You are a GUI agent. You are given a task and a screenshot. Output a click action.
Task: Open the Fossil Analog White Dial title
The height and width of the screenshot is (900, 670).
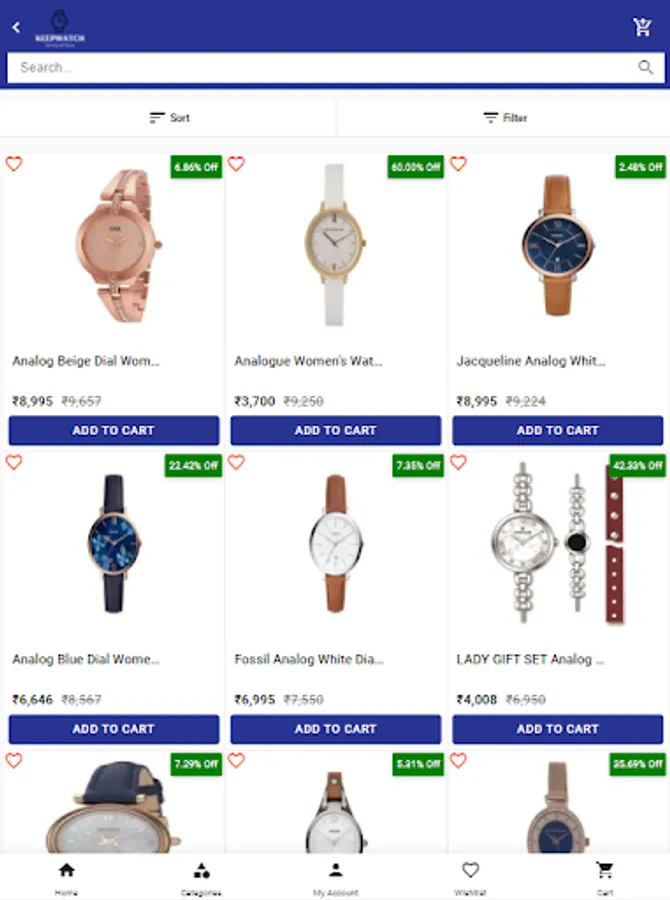308,659
